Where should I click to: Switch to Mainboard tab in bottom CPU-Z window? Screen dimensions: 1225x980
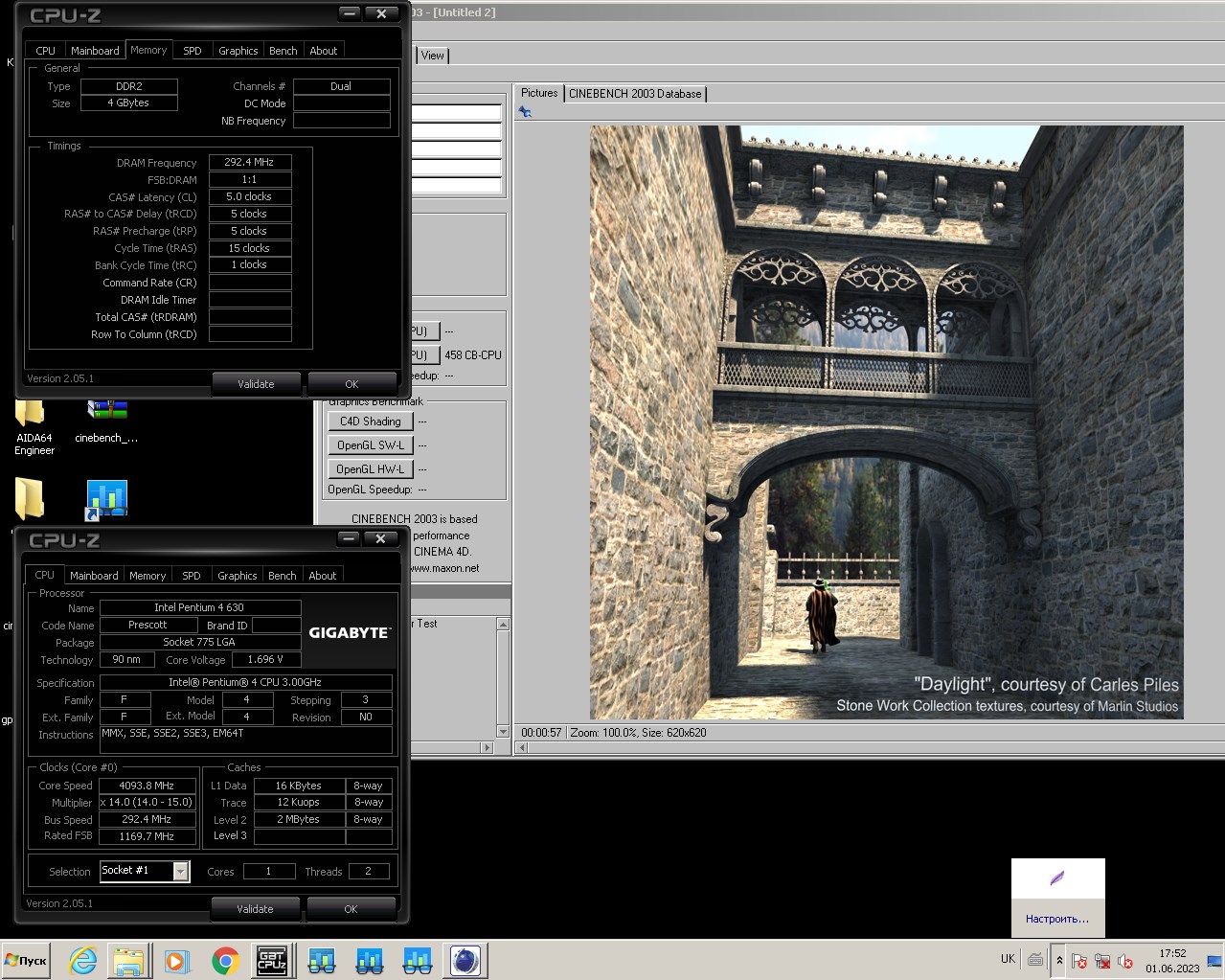tap(94, 576)
